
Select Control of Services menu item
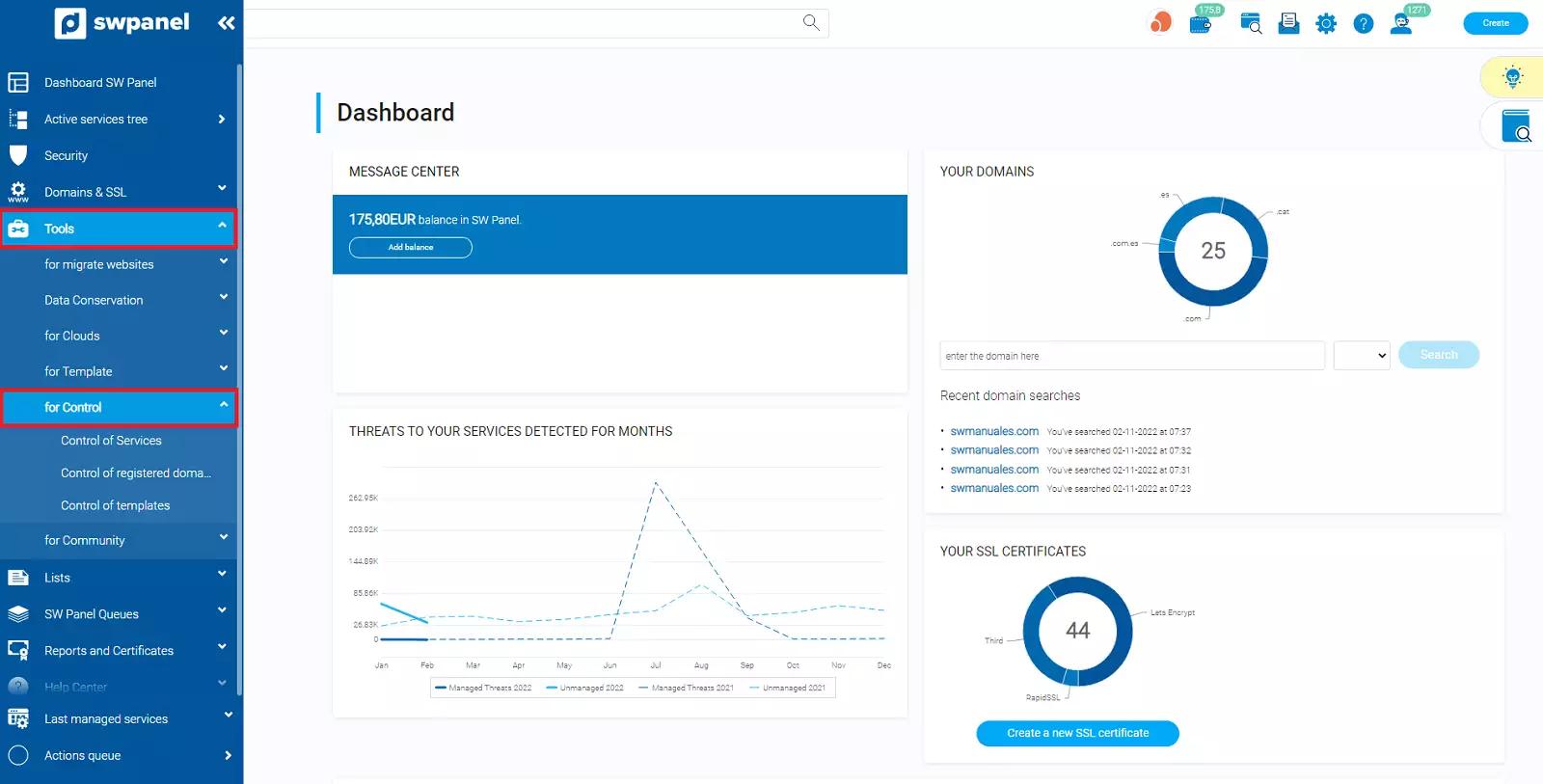coord(111,441)
